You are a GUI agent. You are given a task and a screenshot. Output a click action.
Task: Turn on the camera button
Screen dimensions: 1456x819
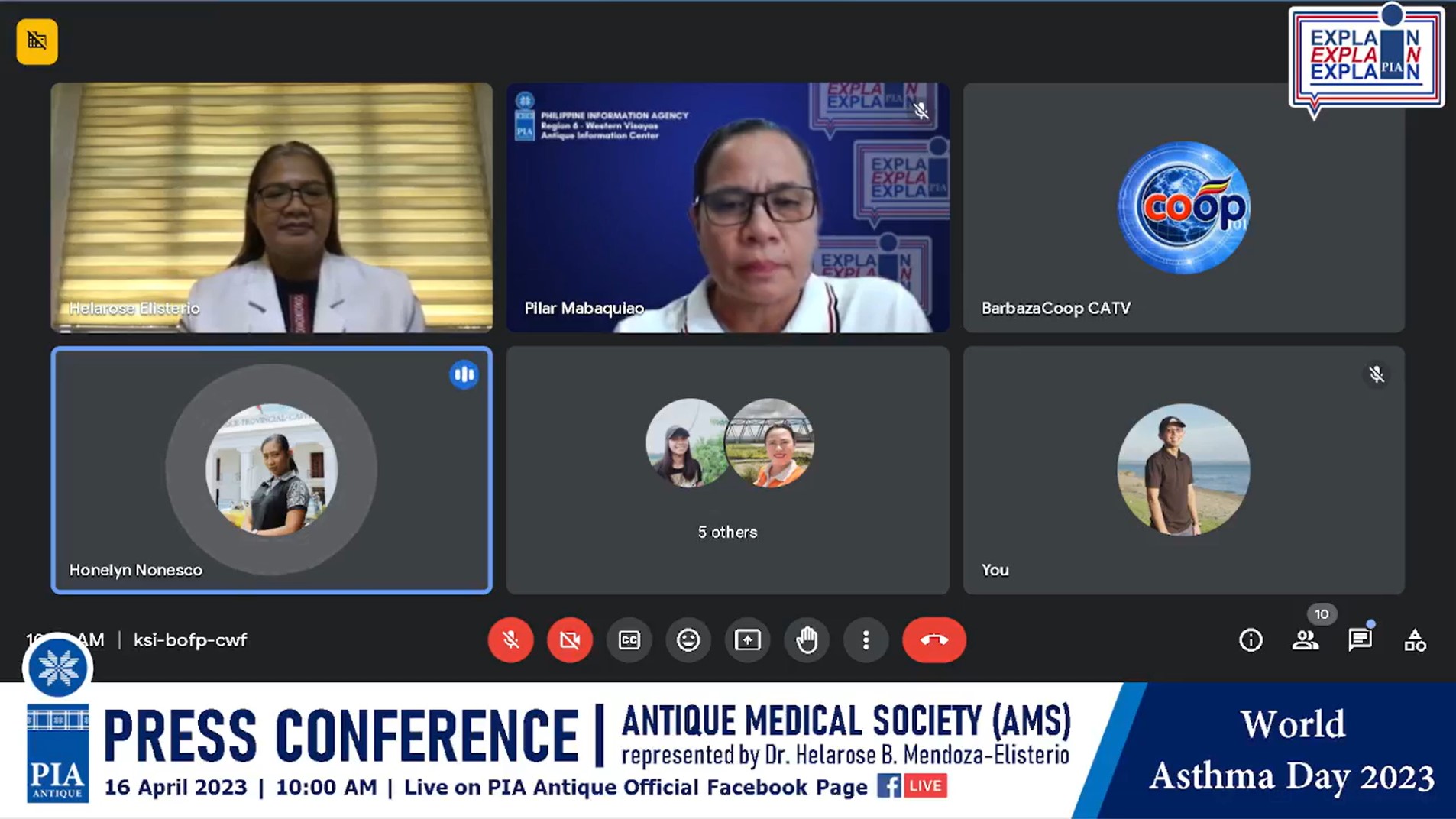(570, 639)
